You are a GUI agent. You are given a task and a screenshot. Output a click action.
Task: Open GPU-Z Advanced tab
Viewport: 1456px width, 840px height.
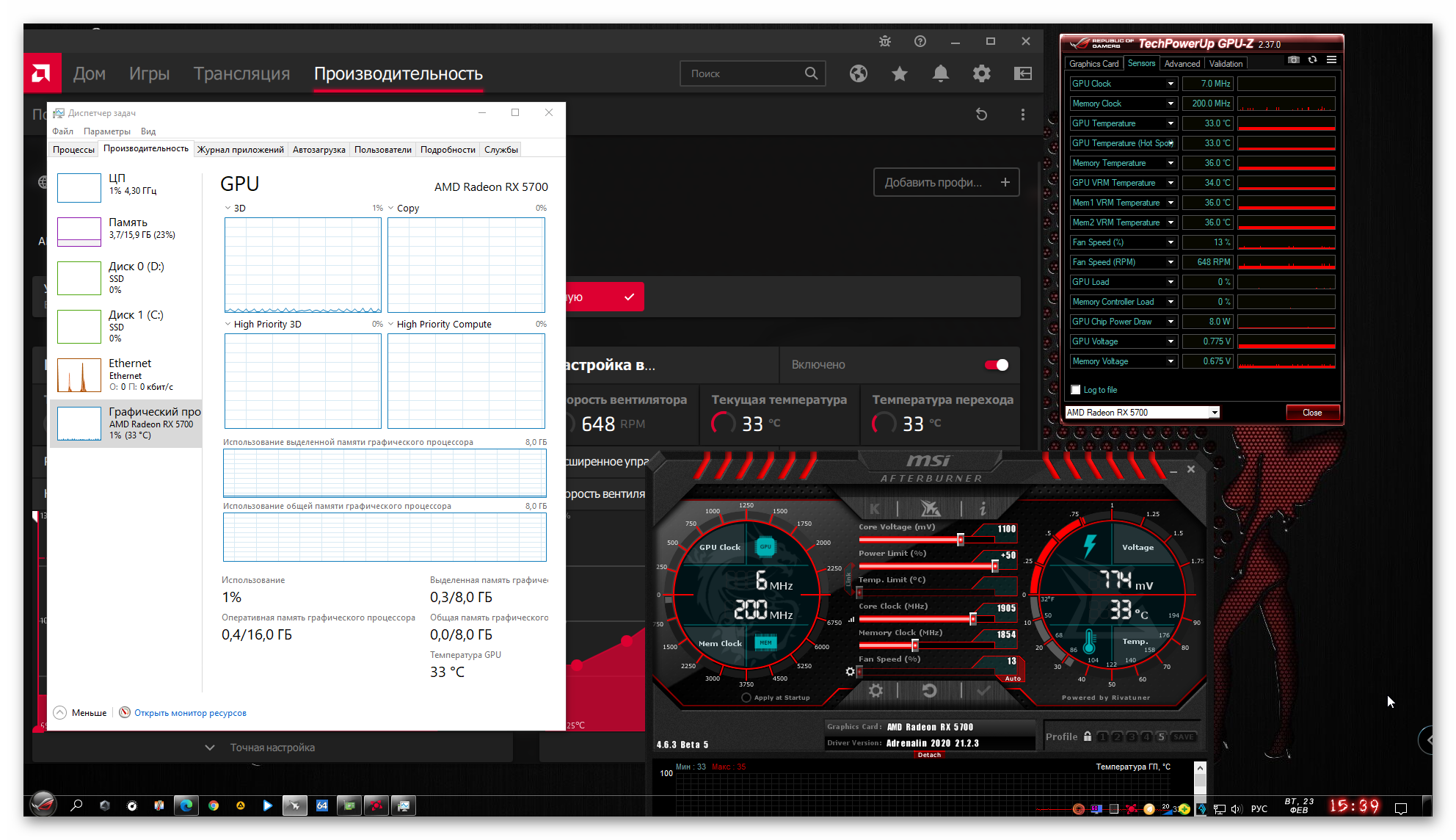1182,64
